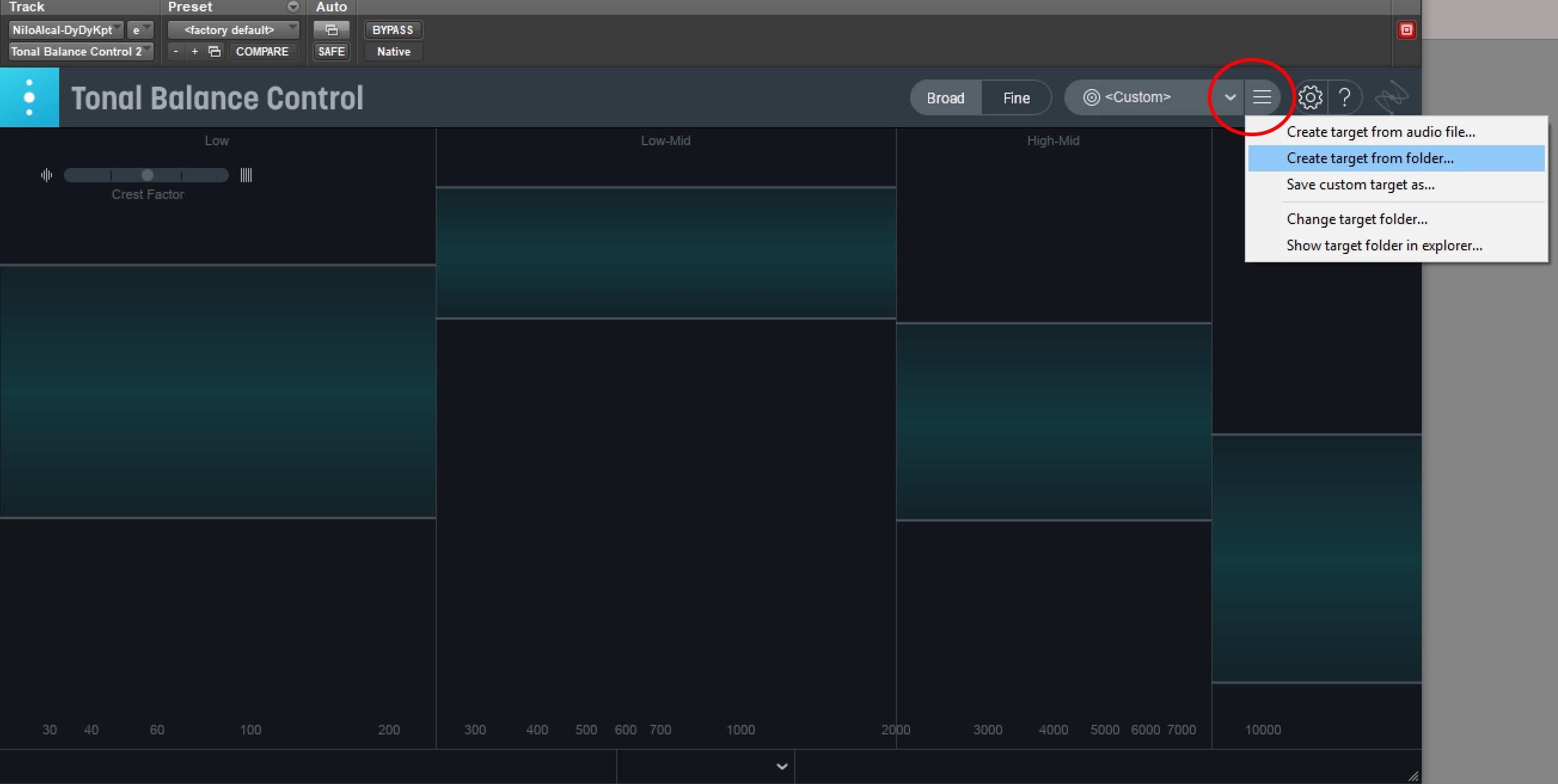Toggle the COMPARE button

(262, 51)
